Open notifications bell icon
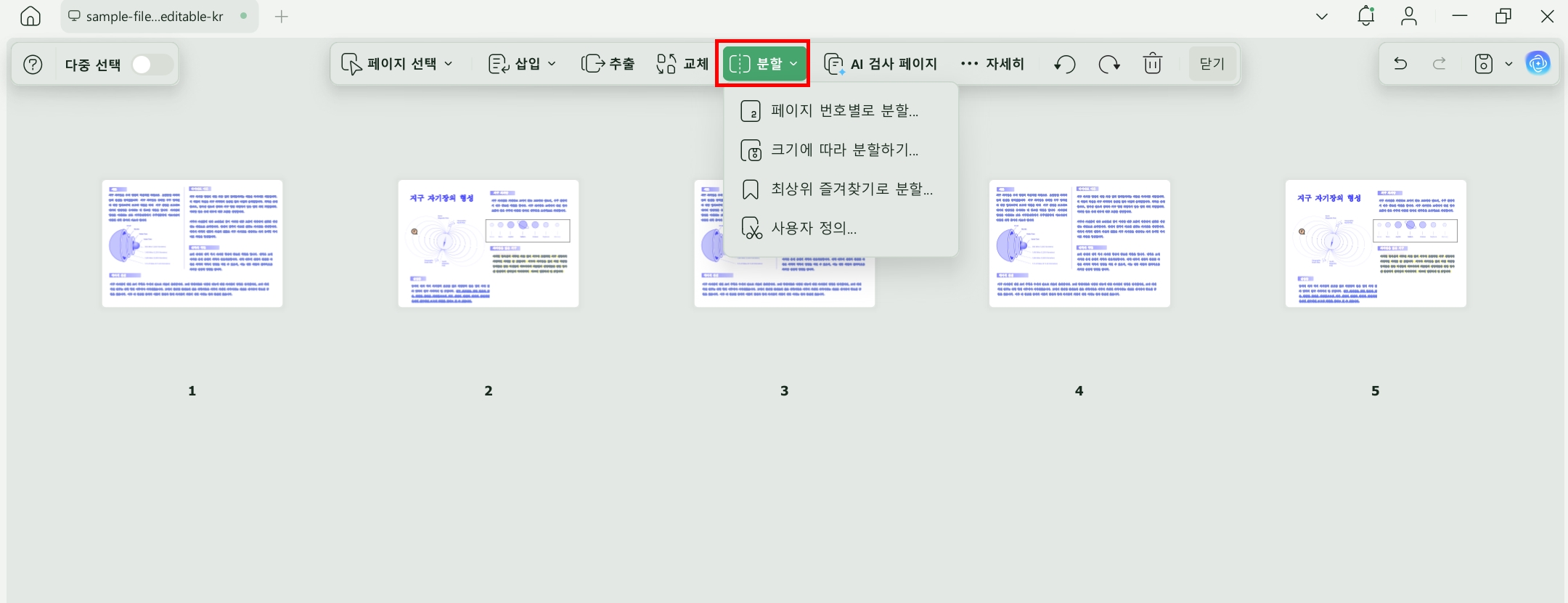This screenshot has height=603, width=1568. [x=1366, y=16]
